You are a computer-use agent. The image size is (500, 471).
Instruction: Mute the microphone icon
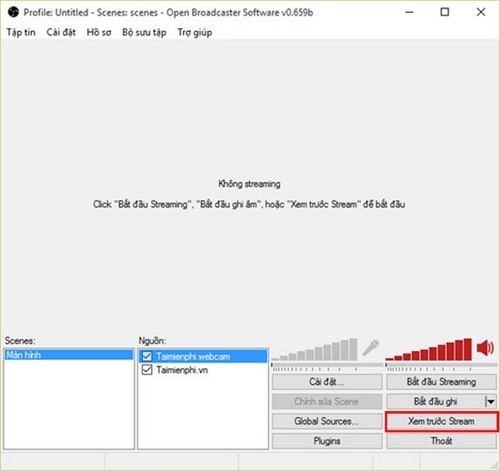371,348
